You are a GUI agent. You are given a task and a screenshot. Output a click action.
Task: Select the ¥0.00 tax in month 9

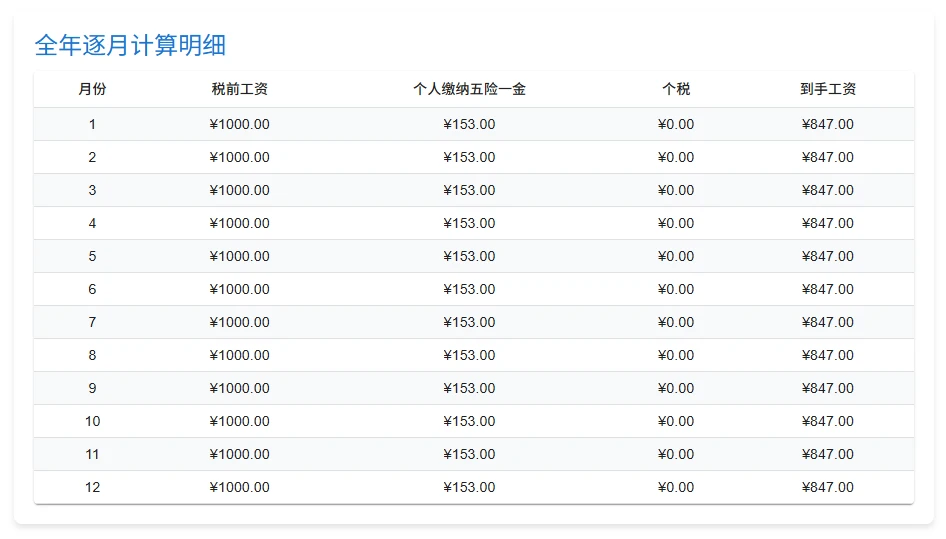click(x=676, y=388)
